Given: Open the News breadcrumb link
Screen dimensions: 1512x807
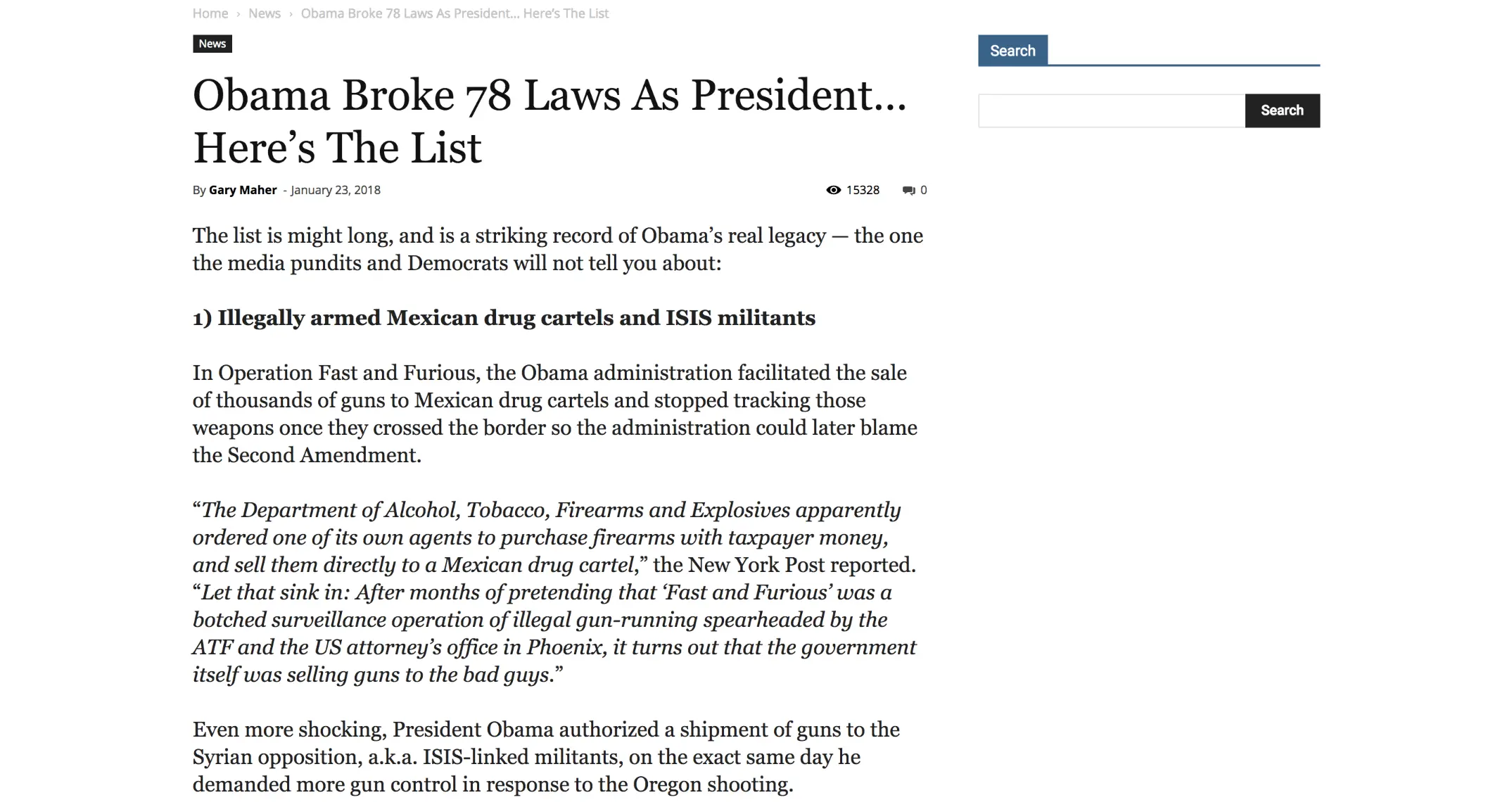Looking at the screenshot, I should click(264, 13).
